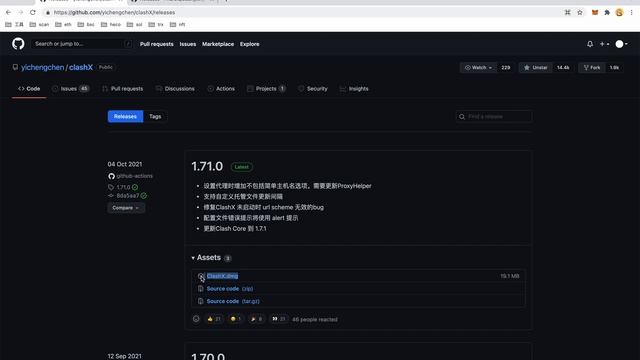
Task: Click the GitHub Octocat logo
Action: coord(18,44)
